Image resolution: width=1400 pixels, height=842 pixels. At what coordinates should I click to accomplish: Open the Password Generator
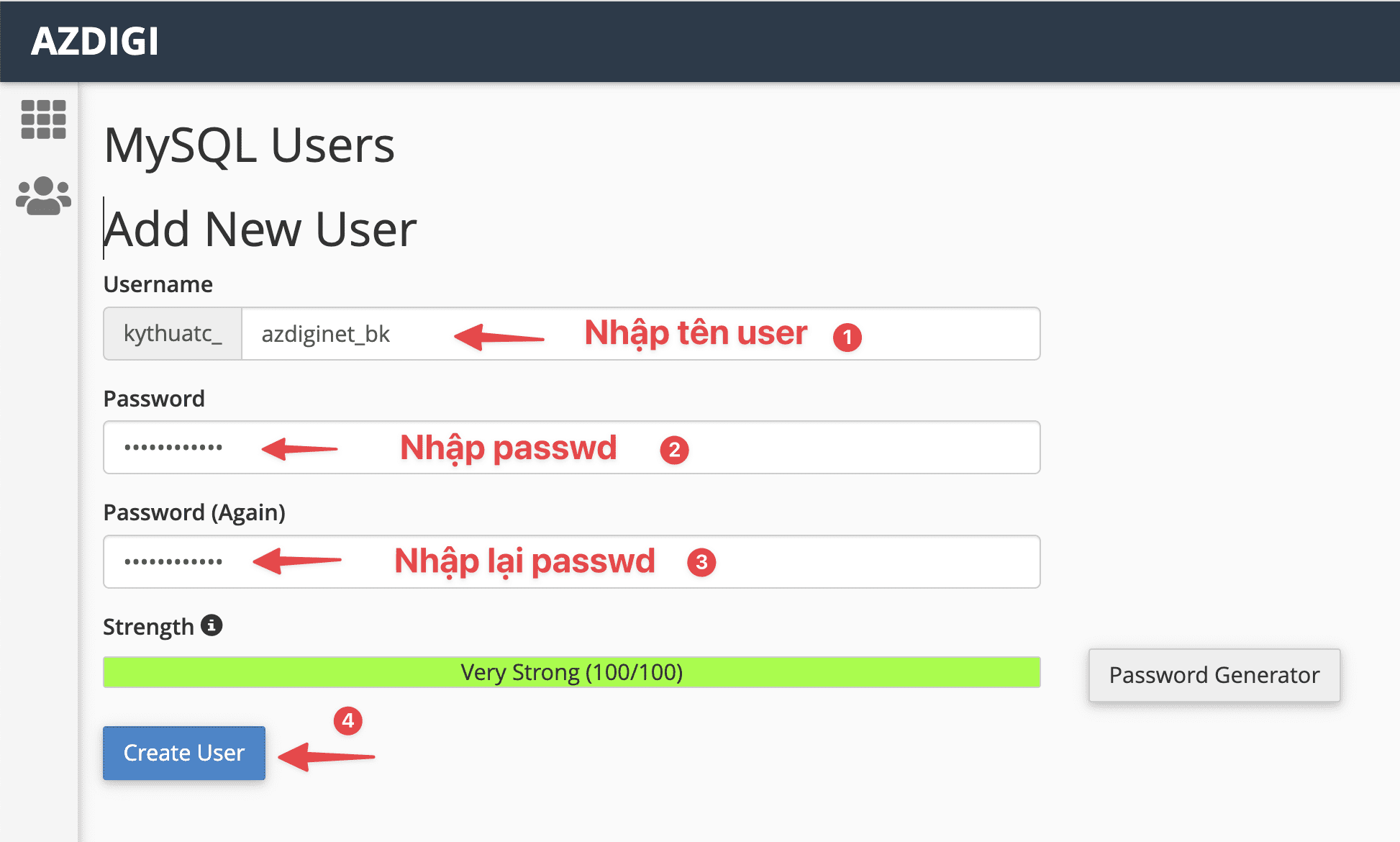coord(1214,675)
